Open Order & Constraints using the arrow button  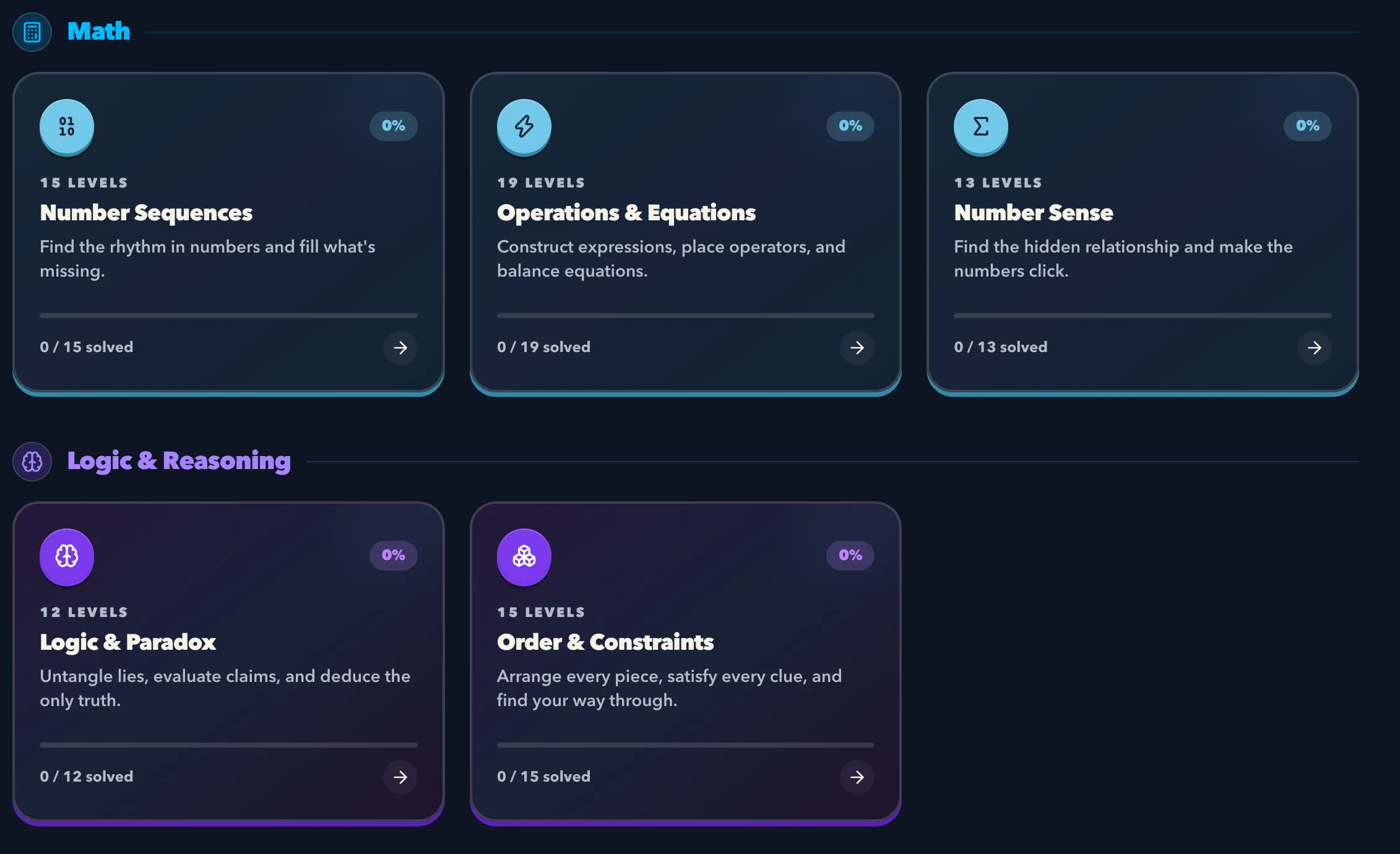click(857, 777)
